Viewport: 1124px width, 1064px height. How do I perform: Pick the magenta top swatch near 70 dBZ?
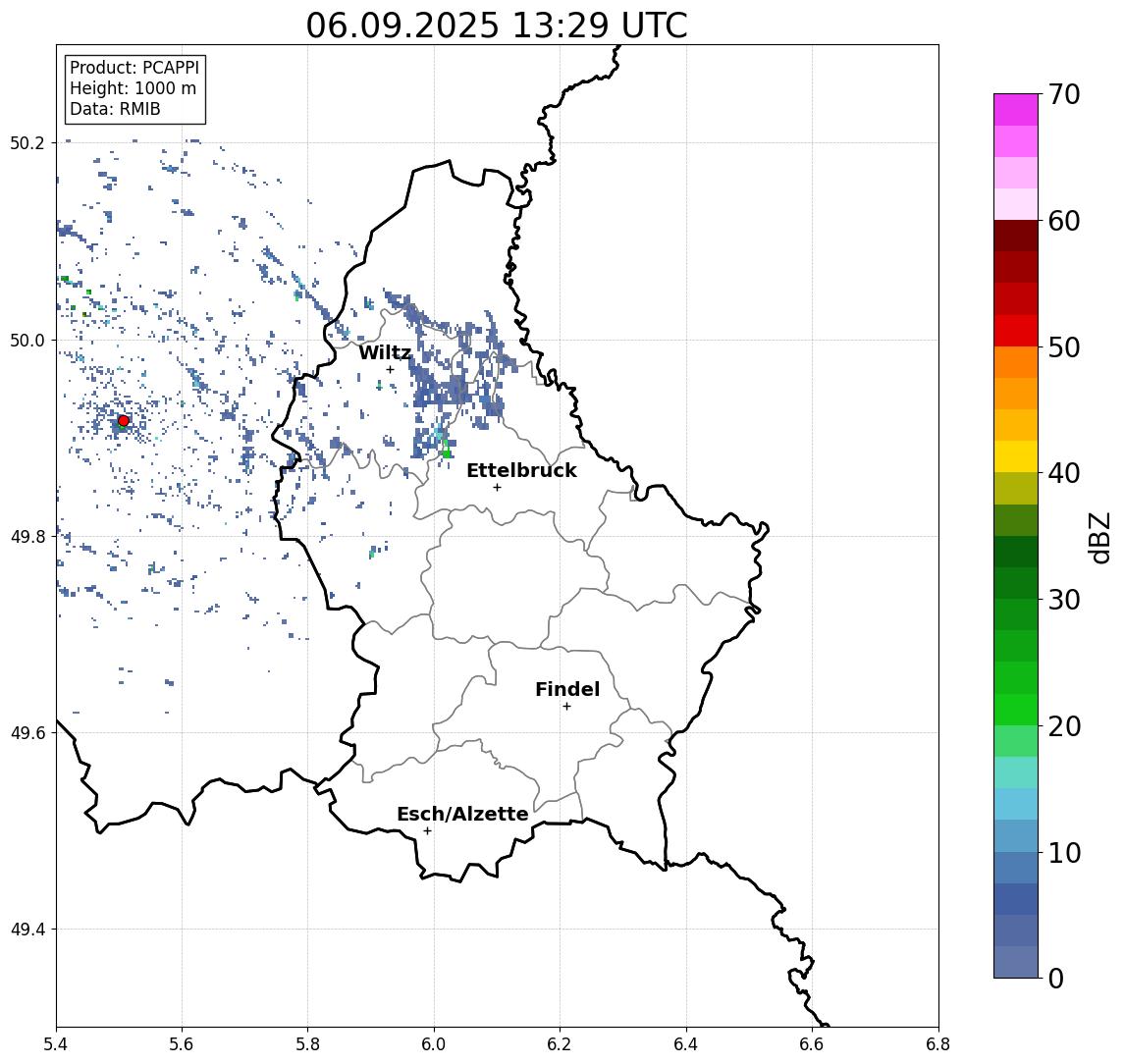(1016, 110)
